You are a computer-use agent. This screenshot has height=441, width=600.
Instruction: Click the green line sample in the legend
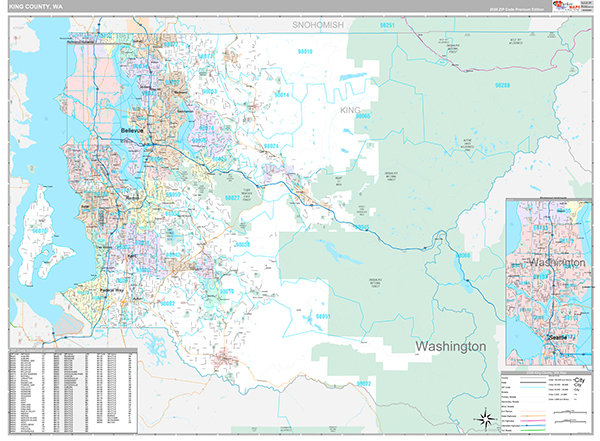point(533,430)
